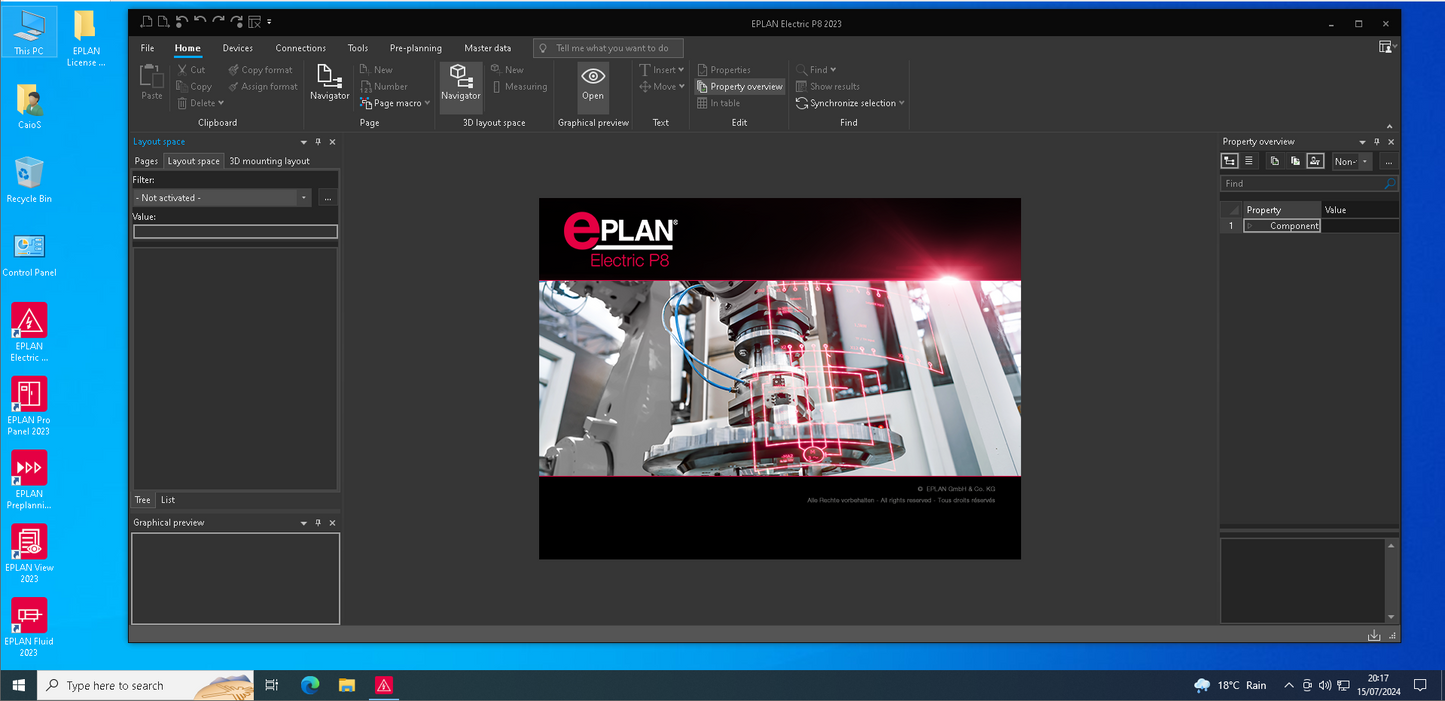
Task: Switch to the Connections ribbon tab
Action: click(x=301, y=48)
